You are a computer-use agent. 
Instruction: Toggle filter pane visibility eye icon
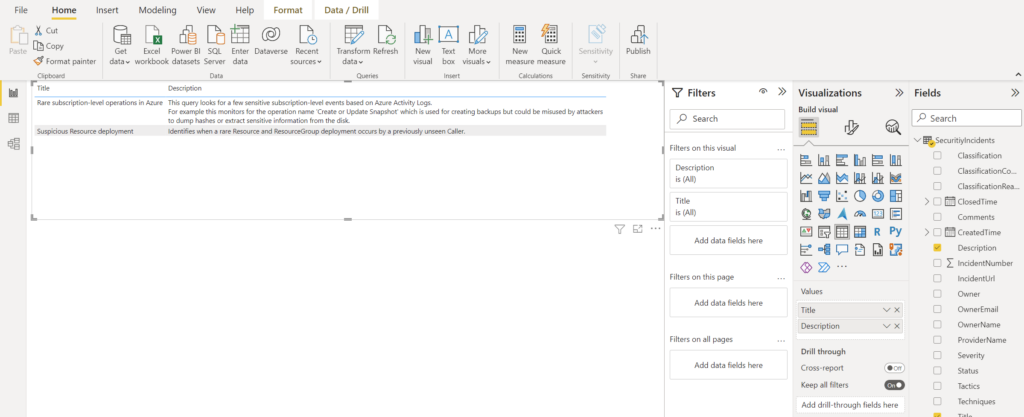[763, 92]
